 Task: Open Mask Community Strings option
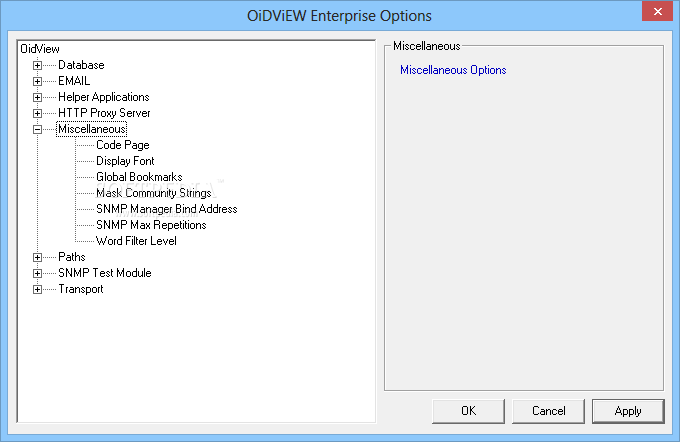coord(154,193)
